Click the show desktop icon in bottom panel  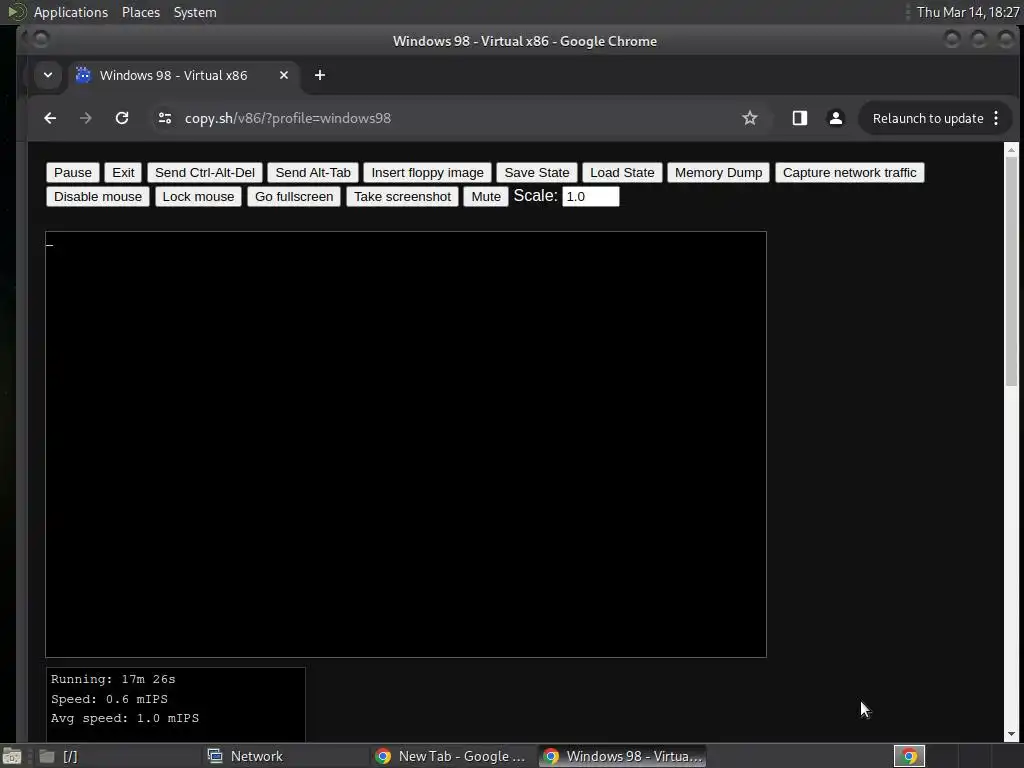tap(12, 756)
